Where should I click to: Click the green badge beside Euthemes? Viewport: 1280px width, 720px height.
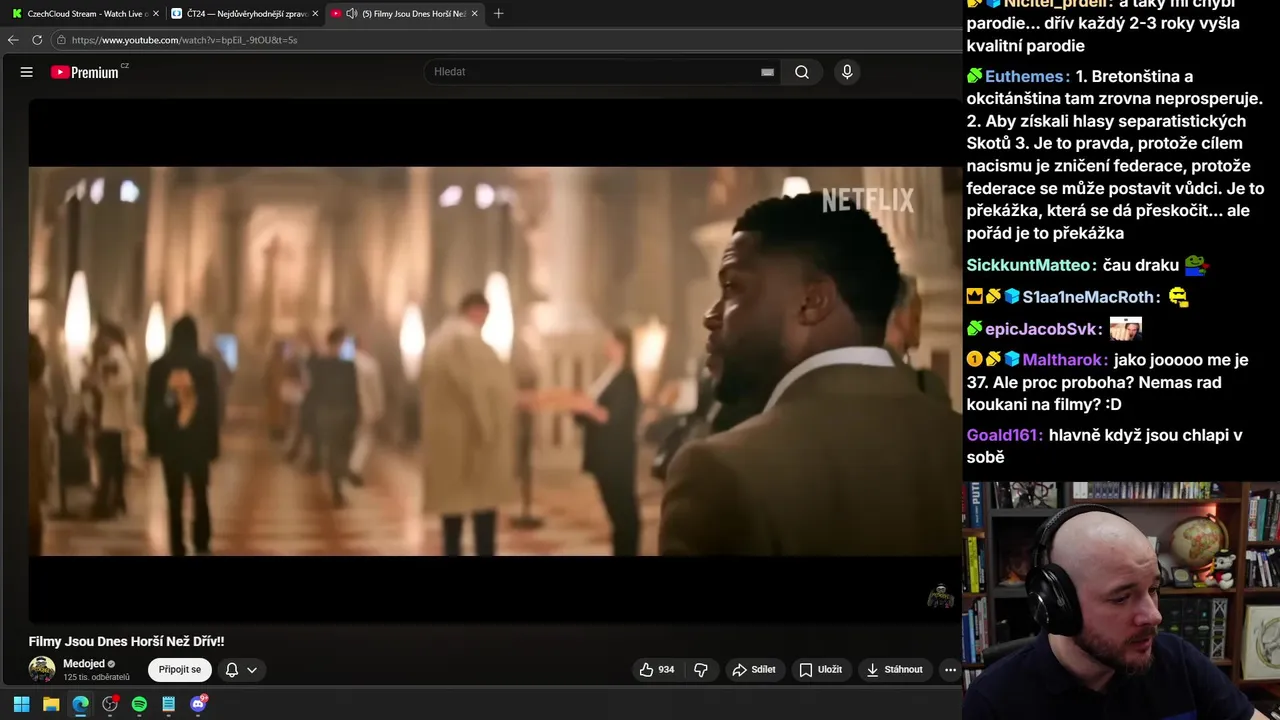tap(974, 77)
